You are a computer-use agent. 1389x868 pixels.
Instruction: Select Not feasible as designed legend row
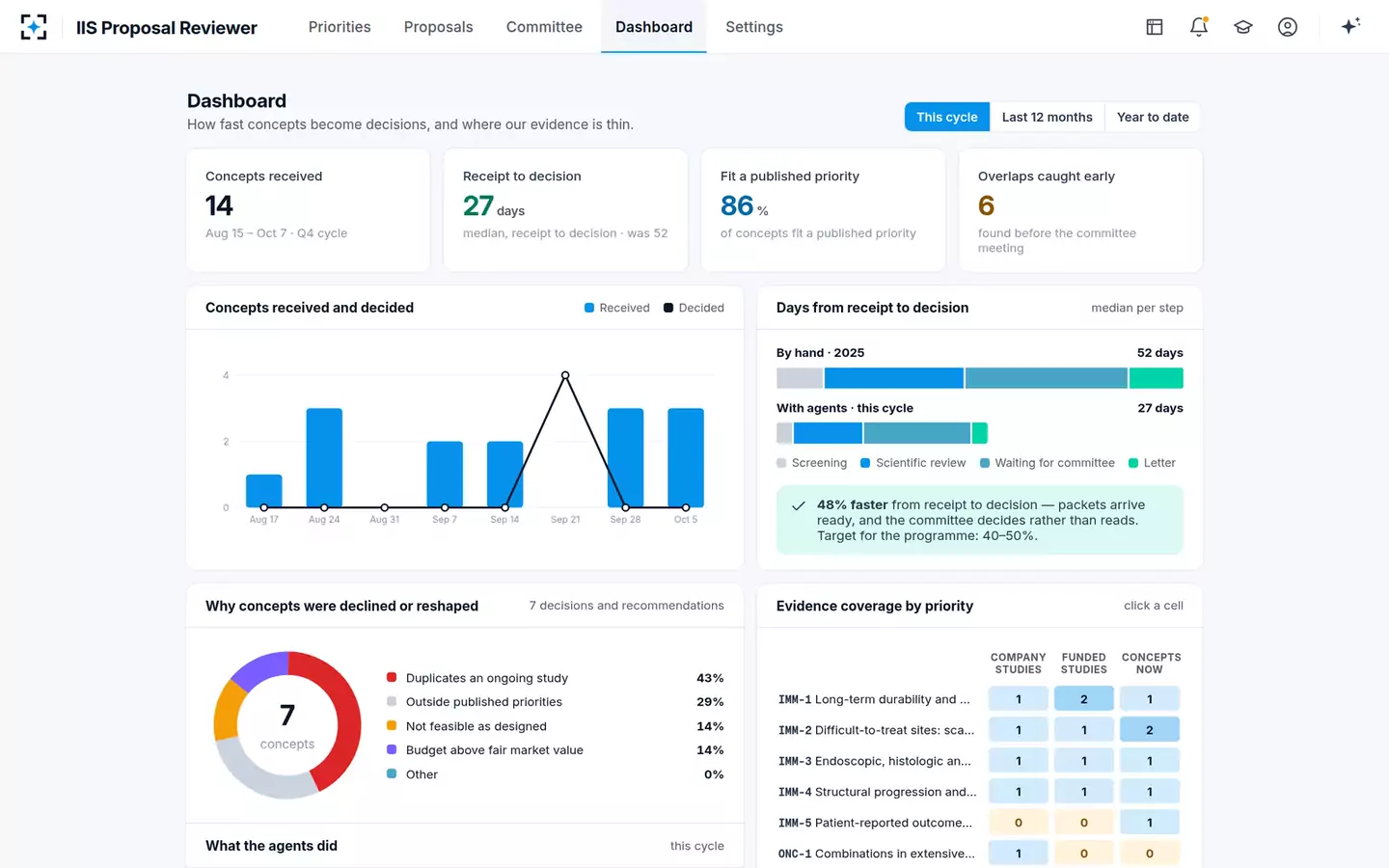[556, 726]
